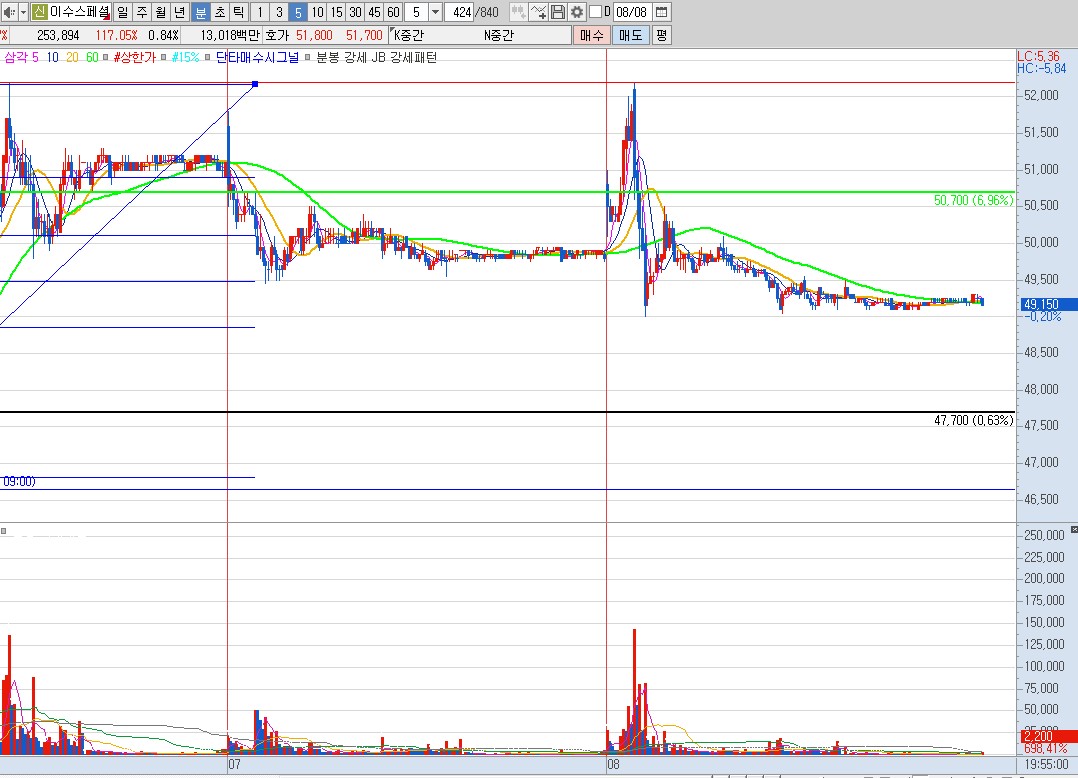Click the bid price 51,800
The height and width of the screenshot is (778, 1078).
point(314,35)
